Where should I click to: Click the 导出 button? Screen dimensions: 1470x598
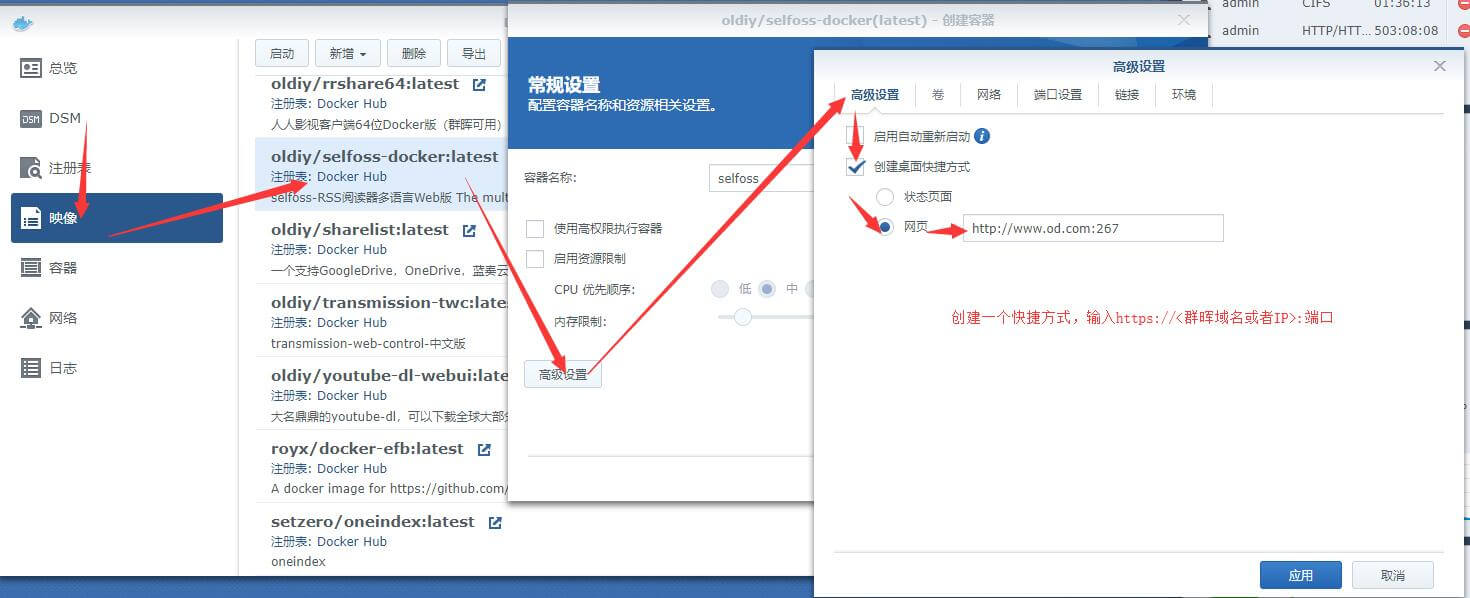[x=474, y=54]
